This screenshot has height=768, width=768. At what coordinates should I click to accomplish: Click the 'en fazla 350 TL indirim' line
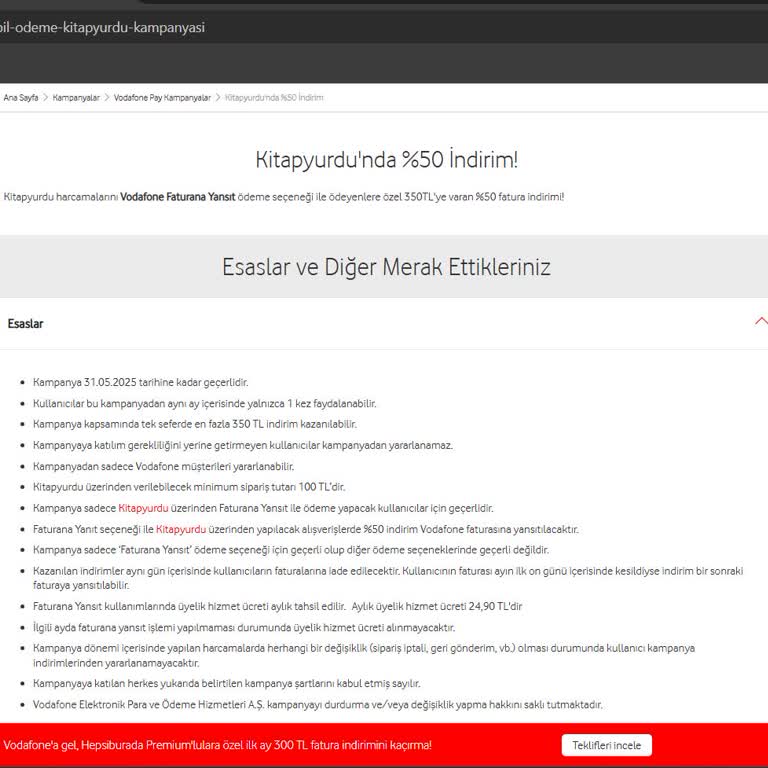(194, 424)
